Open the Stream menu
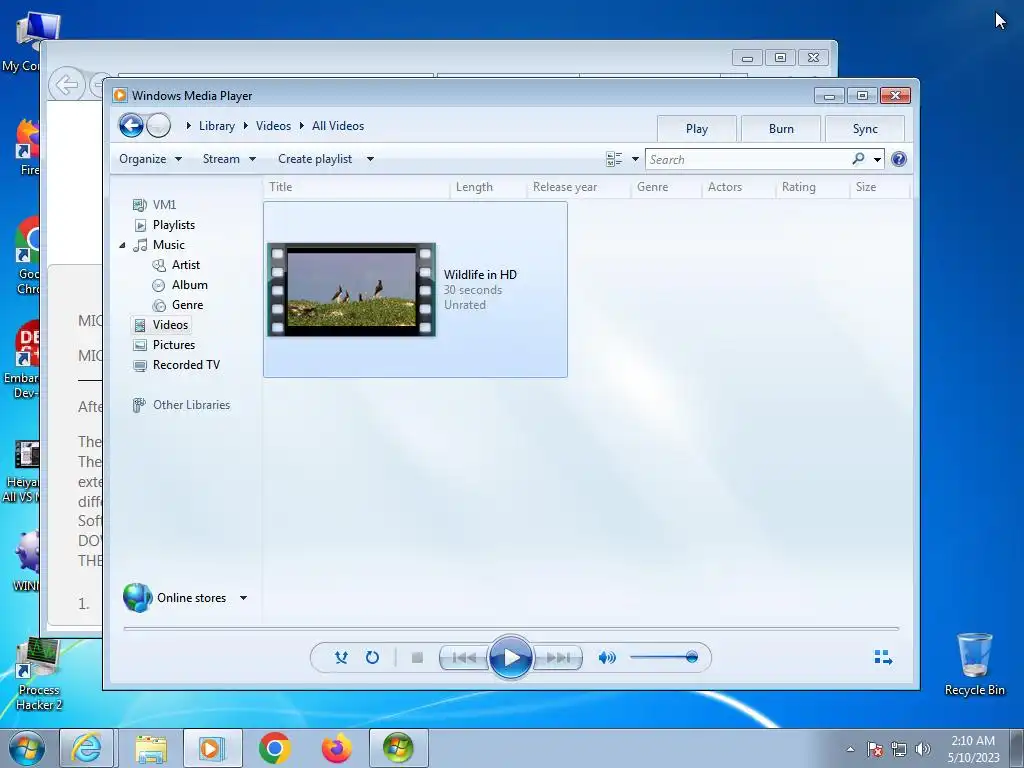 click(229, 159)
